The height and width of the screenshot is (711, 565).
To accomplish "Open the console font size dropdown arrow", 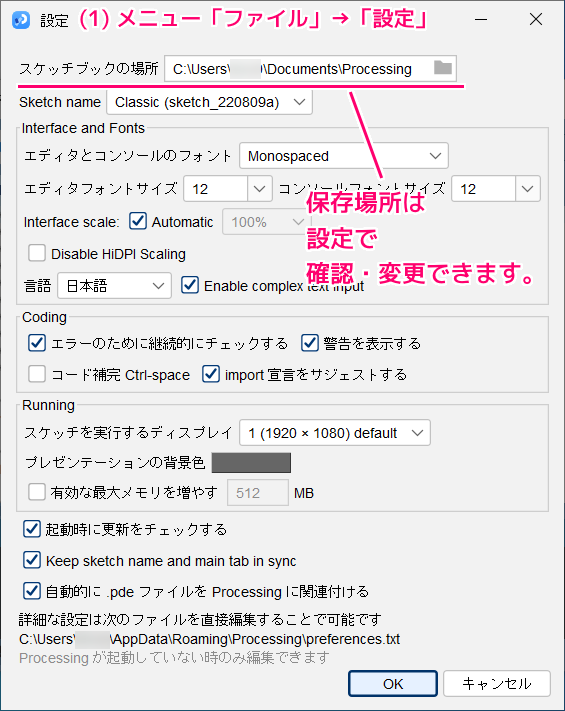I will (x=528, y=189).
